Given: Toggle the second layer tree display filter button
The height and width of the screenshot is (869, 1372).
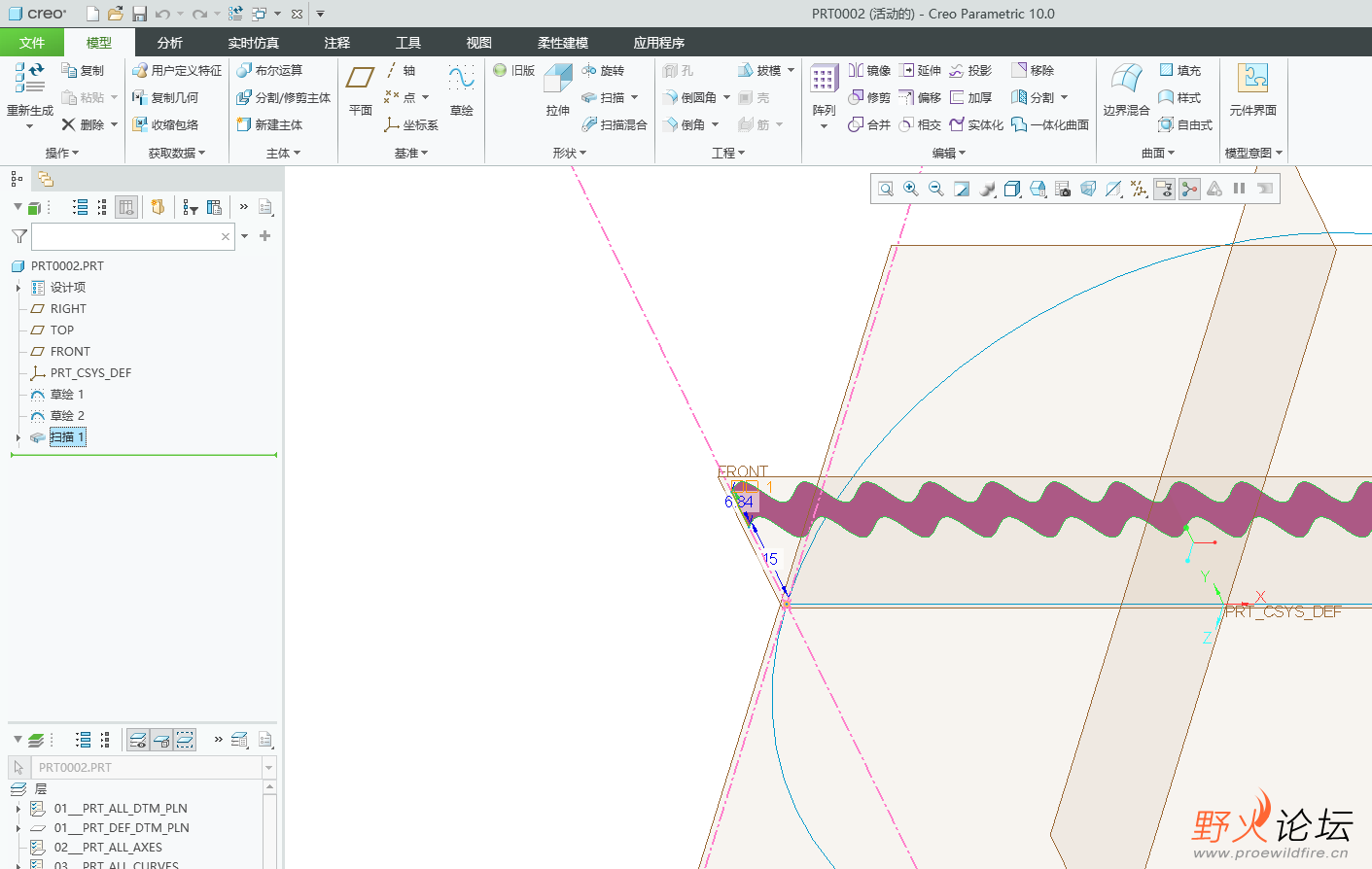Looking at the screenshot, I should (x=161, y=740).
